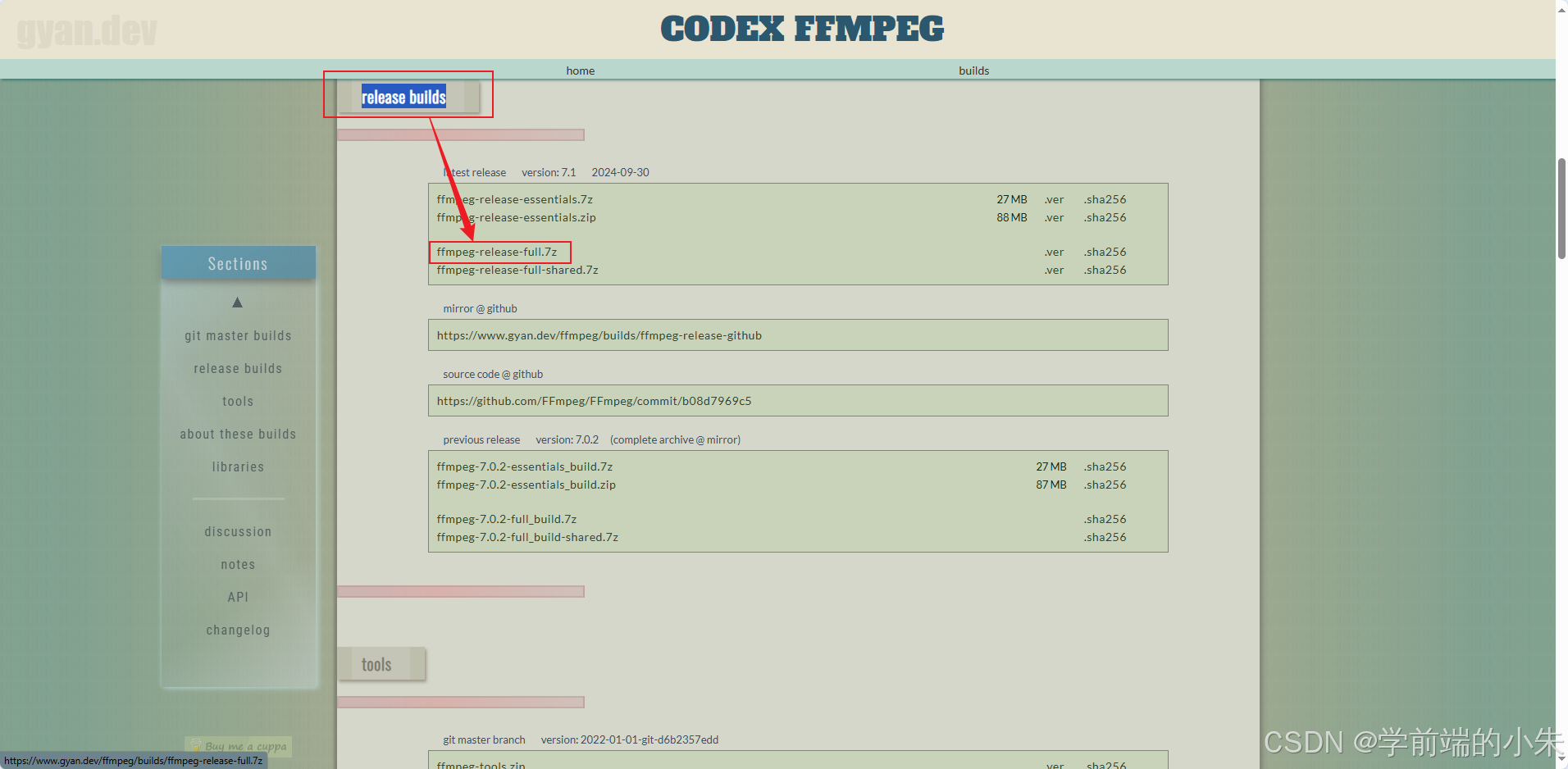The height and width of the screenshot is (769, 1568).
Task: Click complete archive @ mirror link
Action: pos(675,439)
